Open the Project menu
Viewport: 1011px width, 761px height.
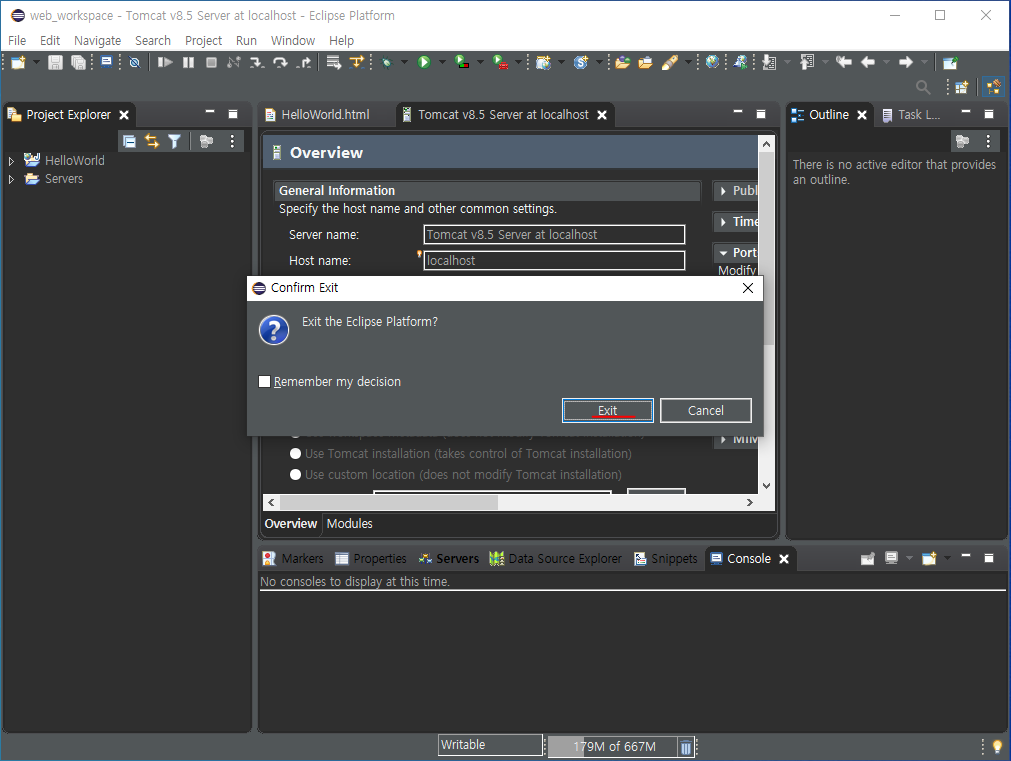[203, 41]
